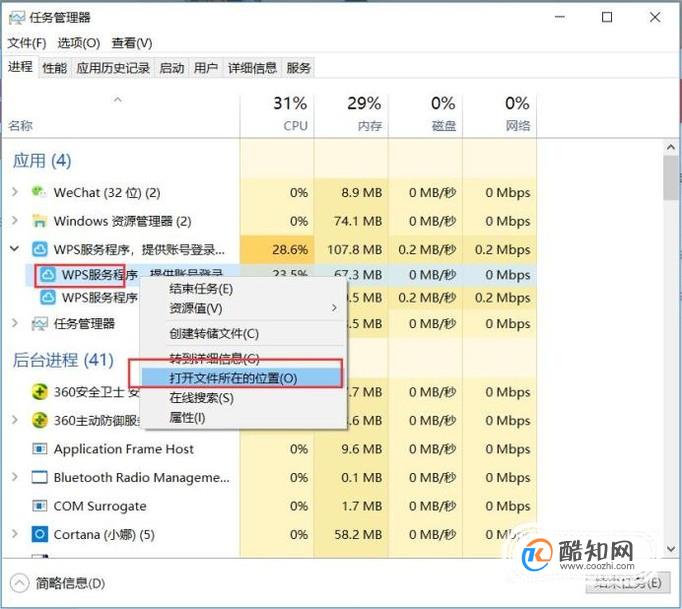Open the 查看(V) menu
Screen dimensions: 682x609
[x=132, y=43]
